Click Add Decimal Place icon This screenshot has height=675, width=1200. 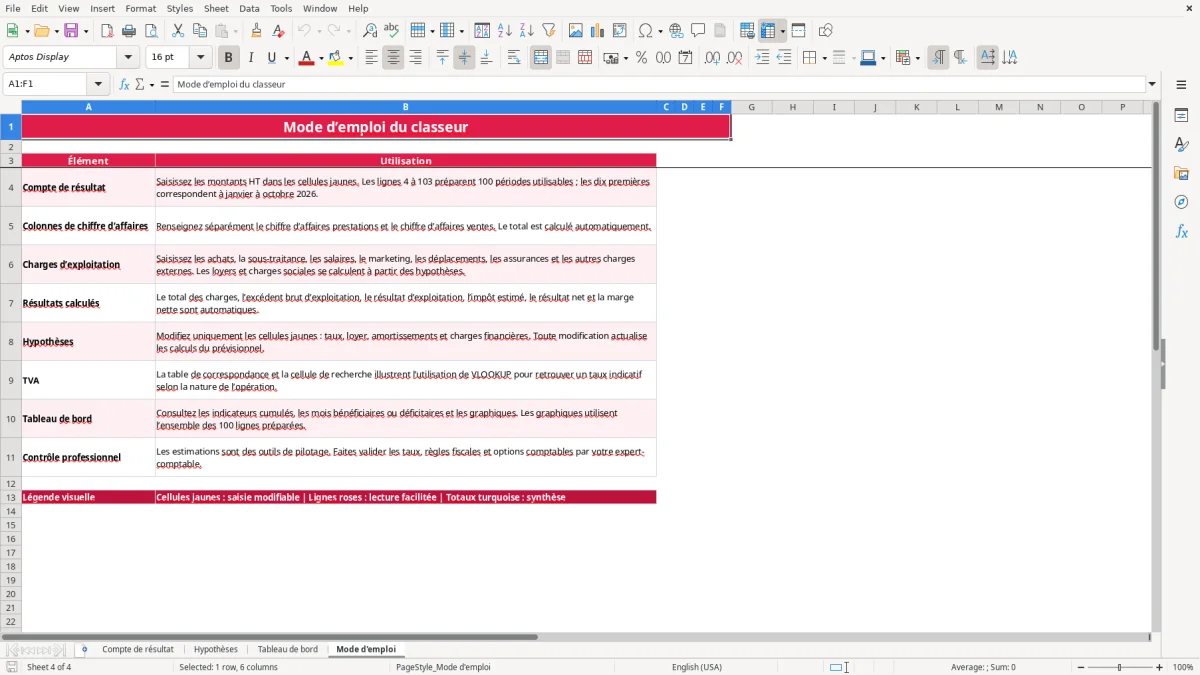(713, 58)
